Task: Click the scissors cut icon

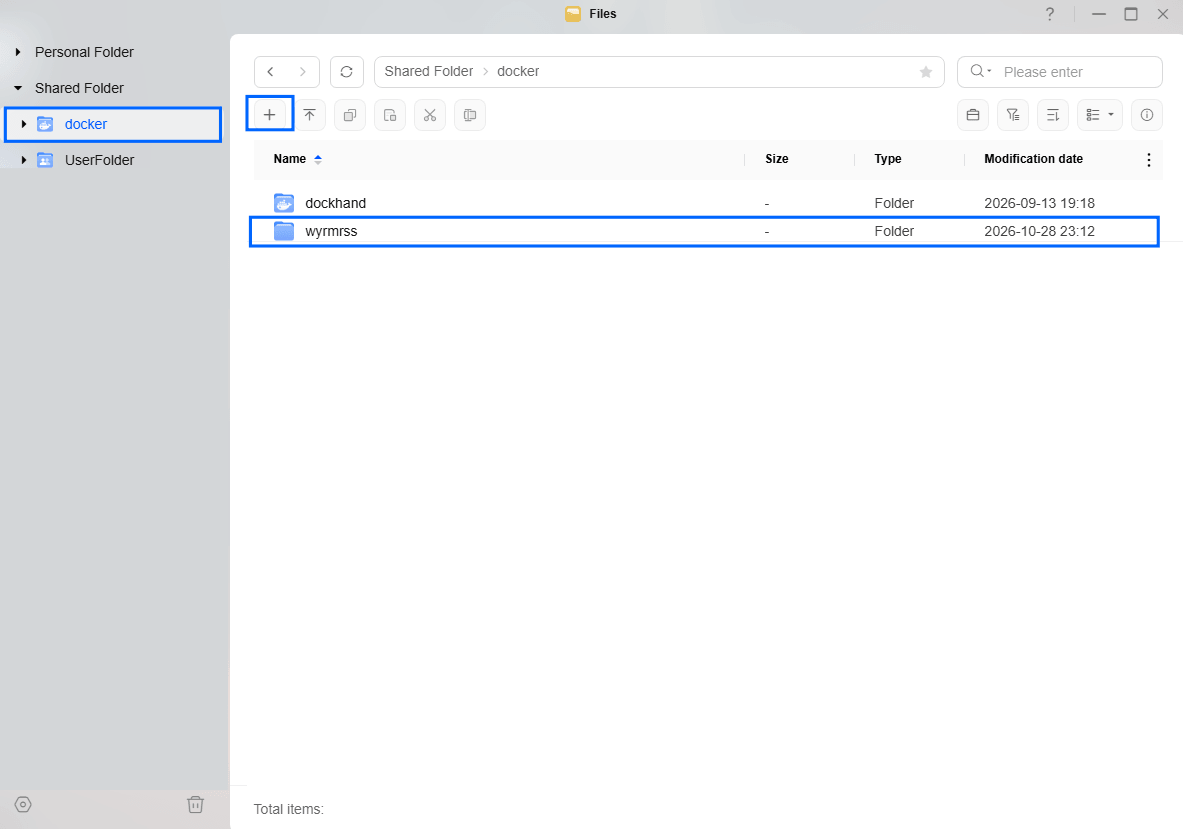Action: point(430,115)
